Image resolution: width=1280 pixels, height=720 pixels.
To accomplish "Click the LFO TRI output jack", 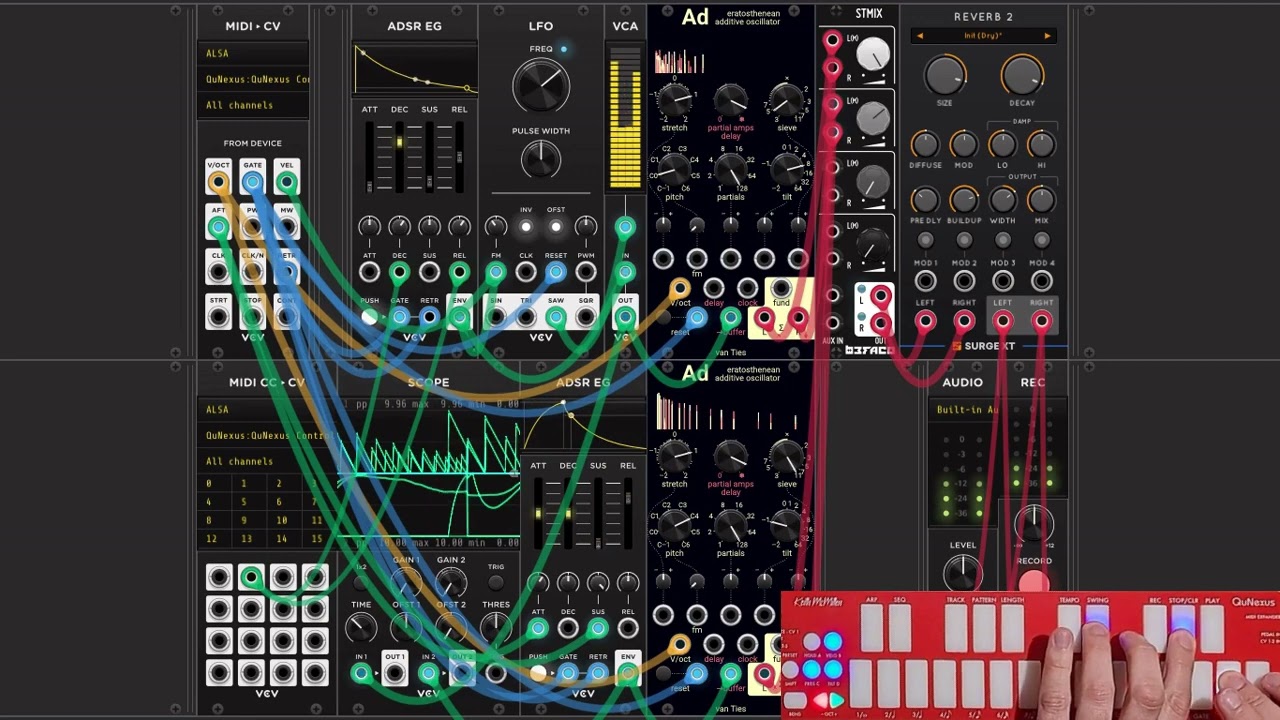I will click(526, 317).
